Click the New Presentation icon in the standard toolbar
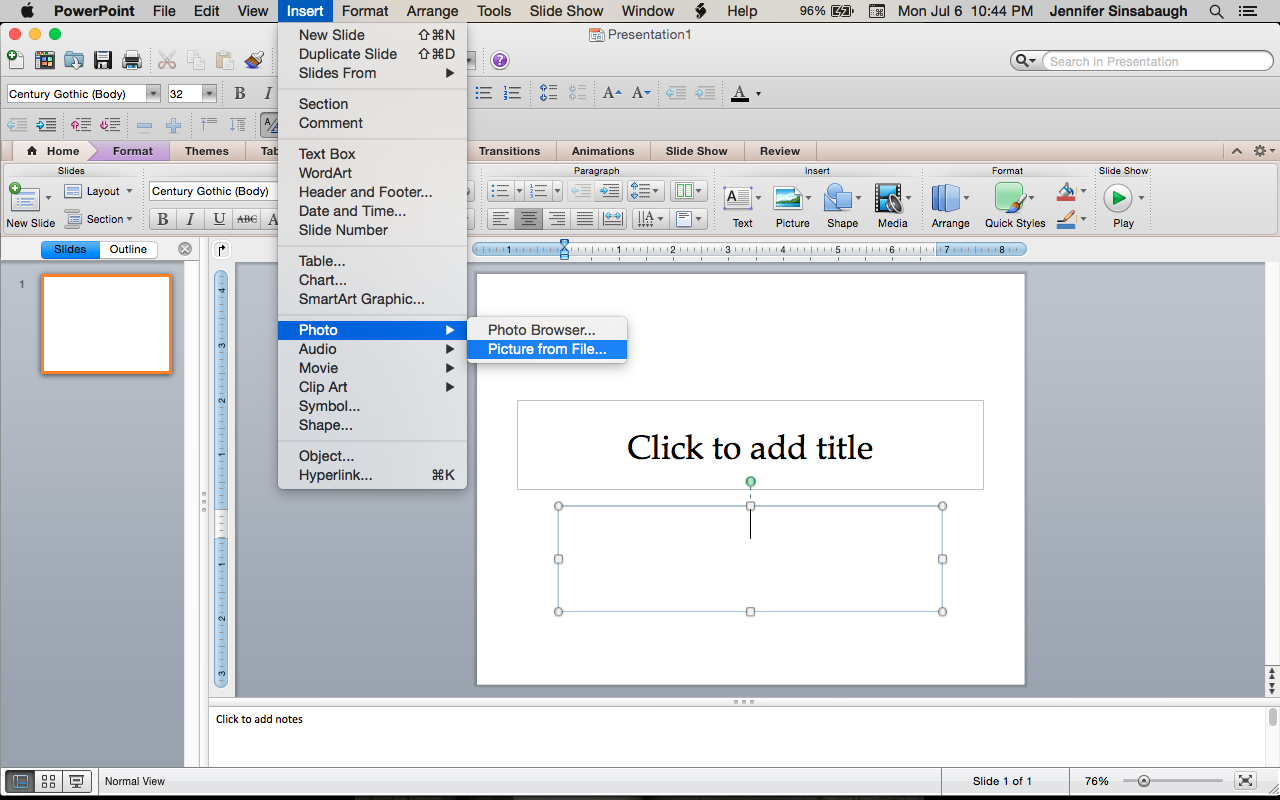This screenshot has height=800, width=1280. [16, 60]
